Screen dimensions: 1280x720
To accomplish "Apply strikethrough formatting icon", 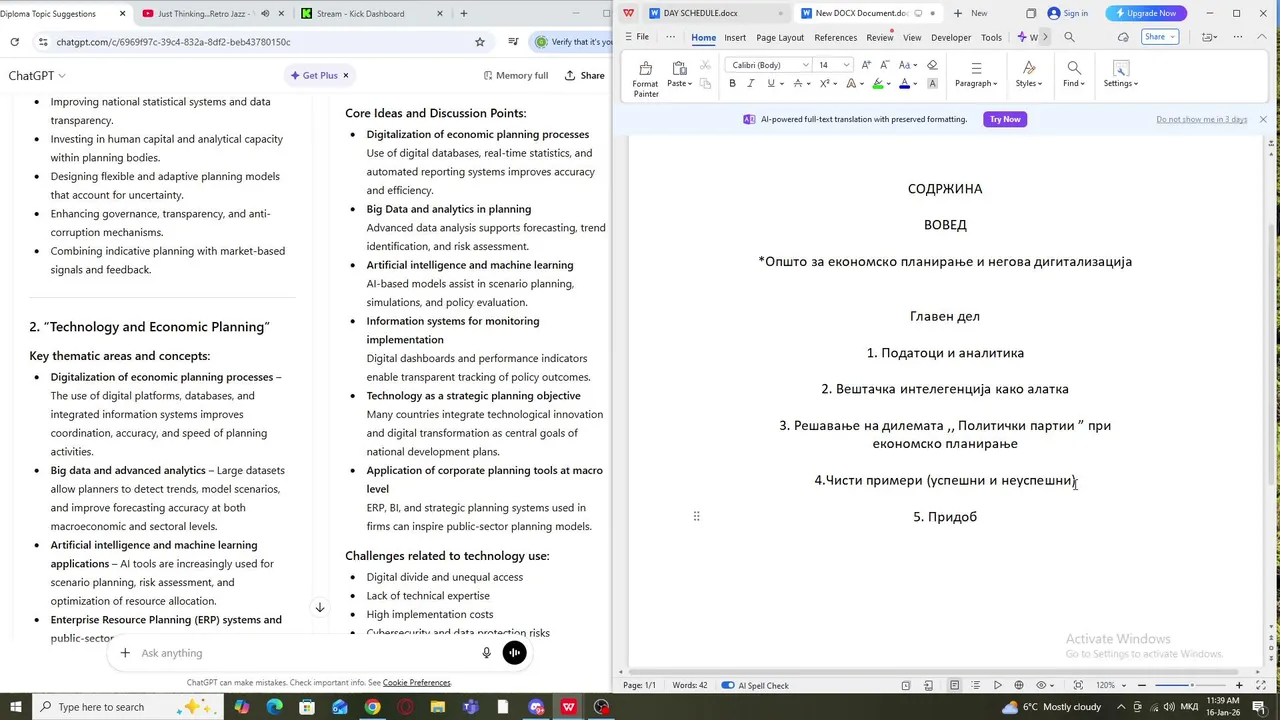I will tap(798, 83).
